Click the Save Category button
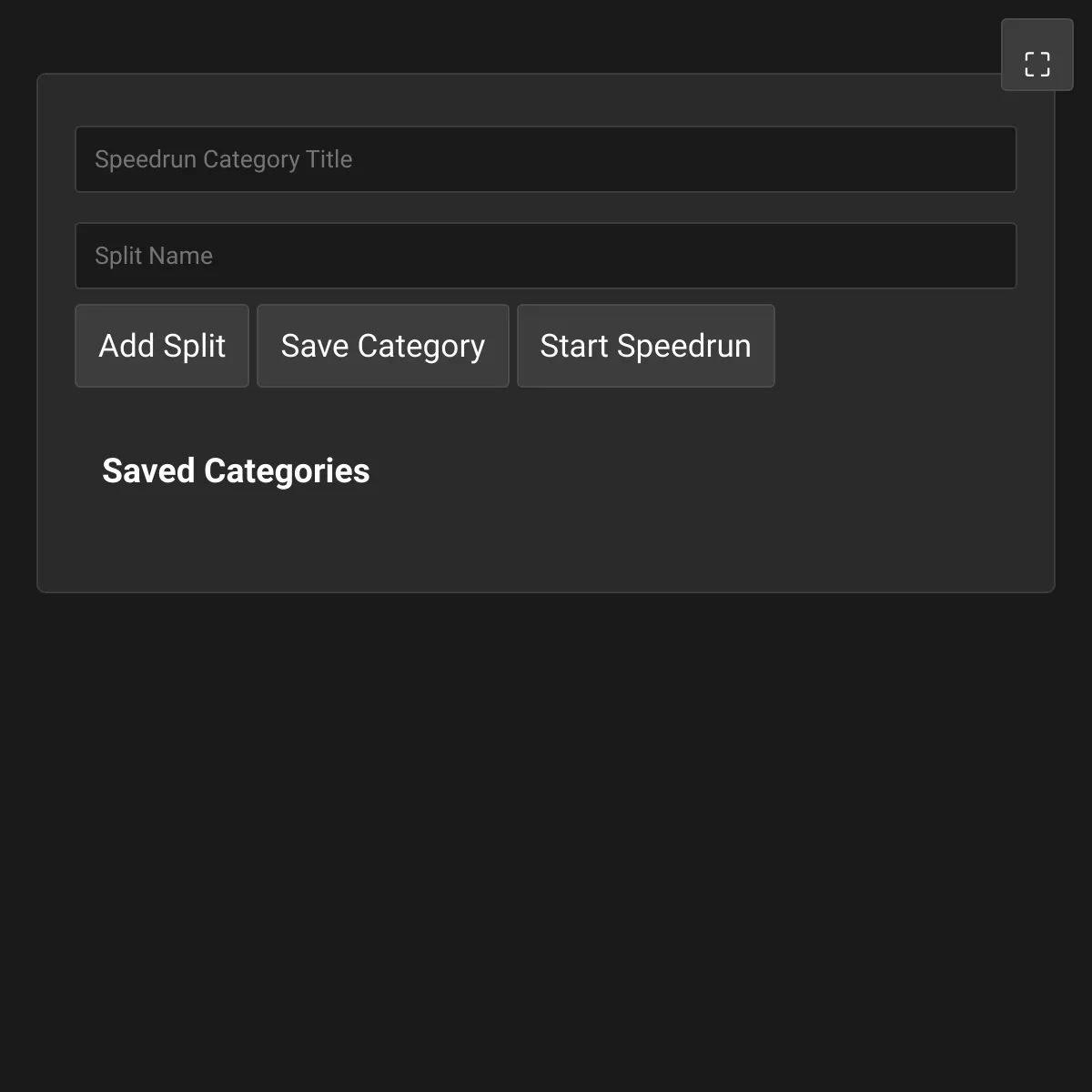The height and width of the screenshot is (1092, 1092). [x=383, y=346]
